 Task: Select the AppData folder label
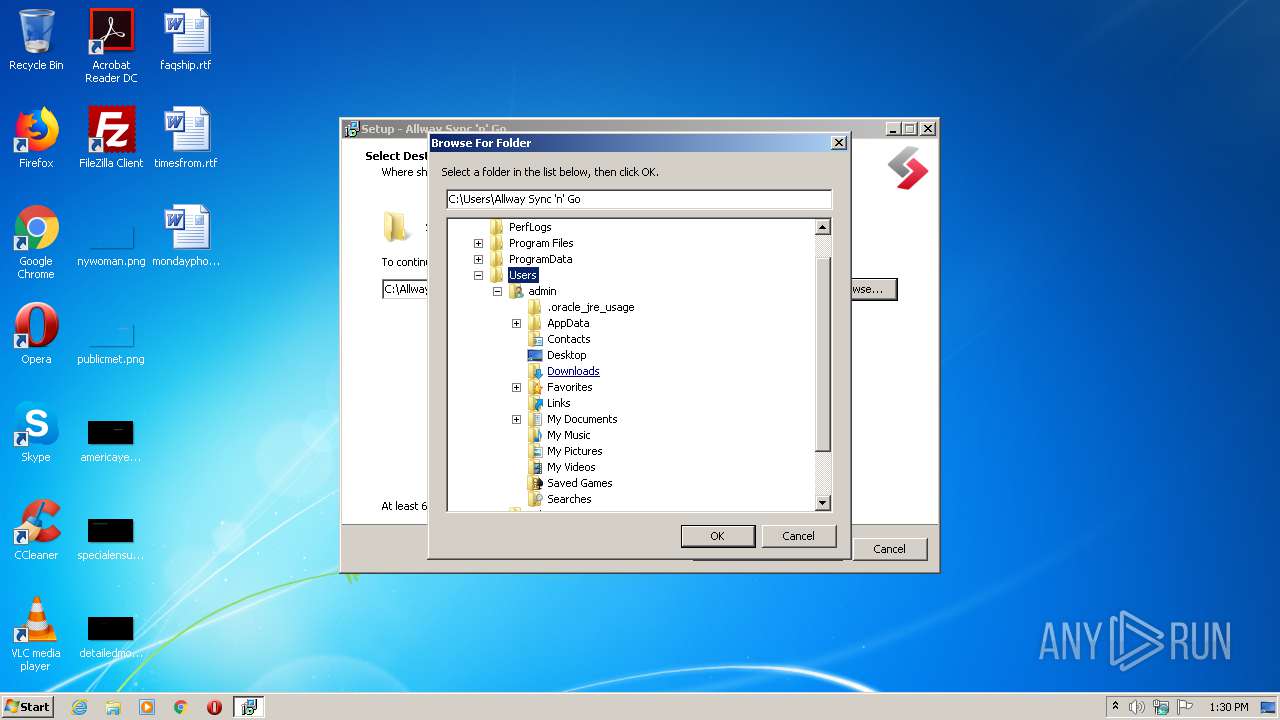click(568, 323)
